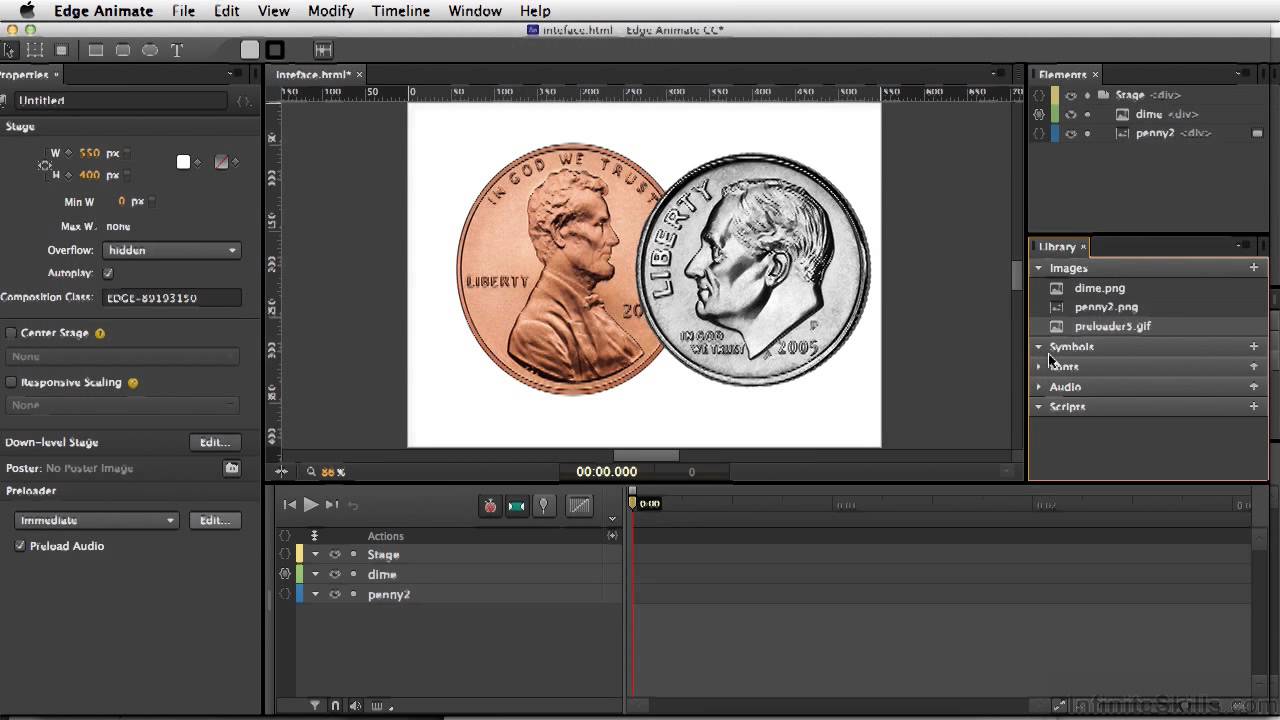Collapse the dime layer in timeline
The height and width of the screenshot is (720, 1280).
point(315,574)
